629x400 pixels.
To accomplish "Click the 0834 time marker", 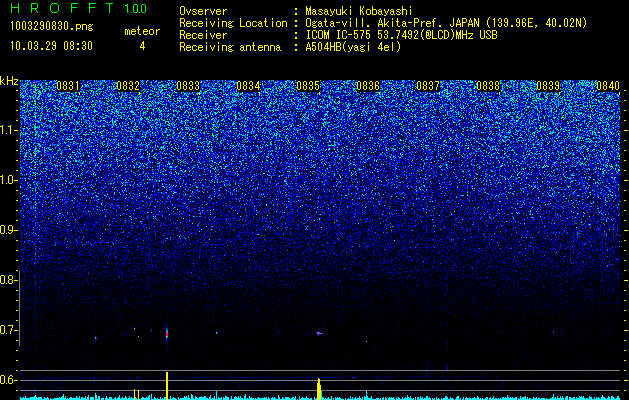I will [248, 86].
